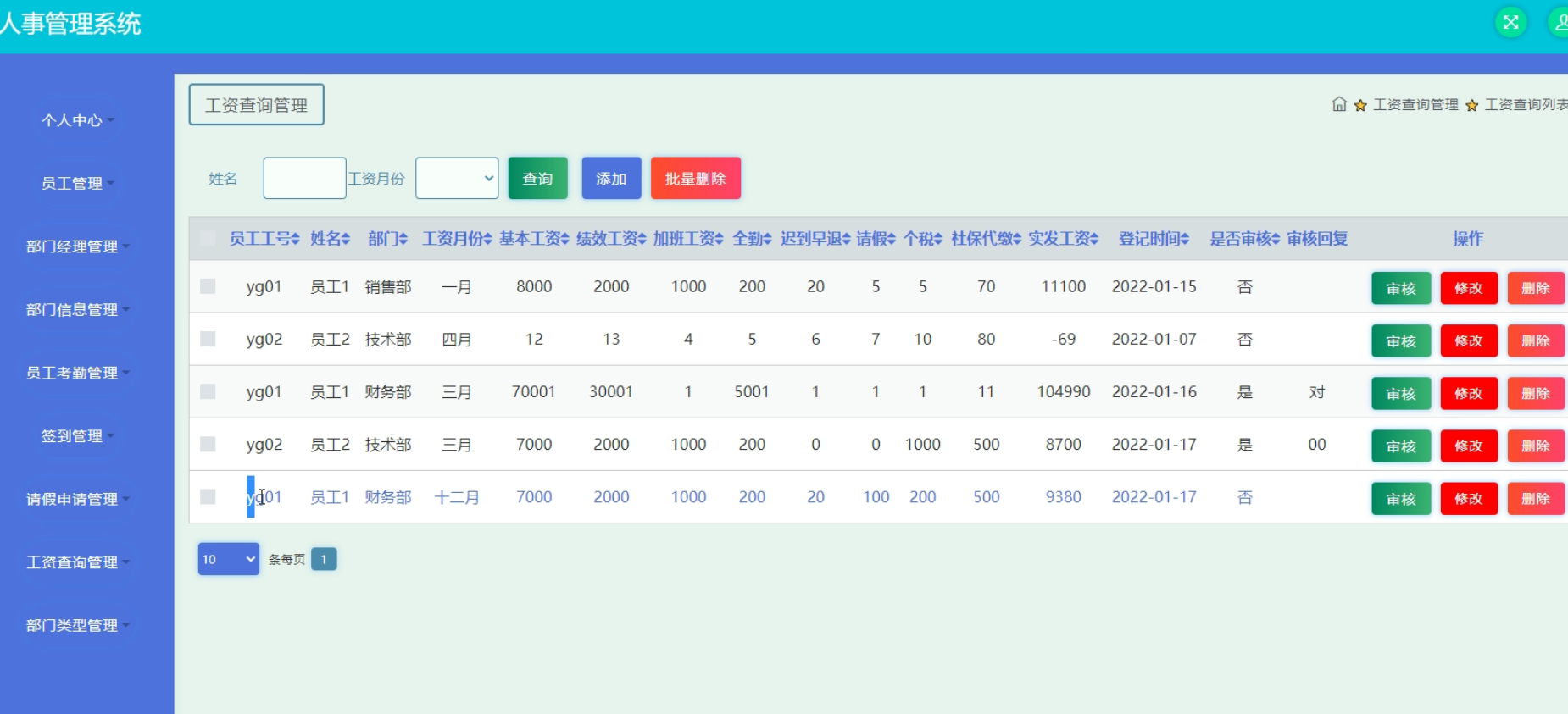Expand the 签到管理 sidebar menu
Image resolution: width=1568 pixels, height=714 pixels.
[77, 435]
